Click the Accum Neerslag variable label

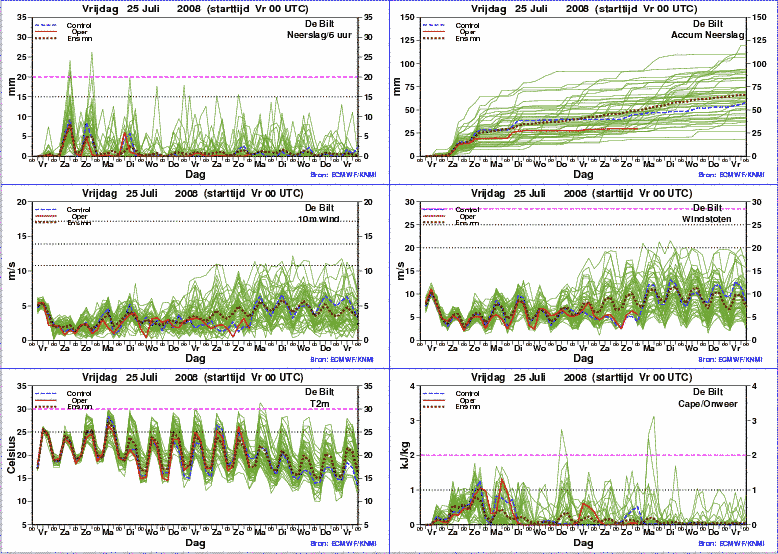point(708,35)
